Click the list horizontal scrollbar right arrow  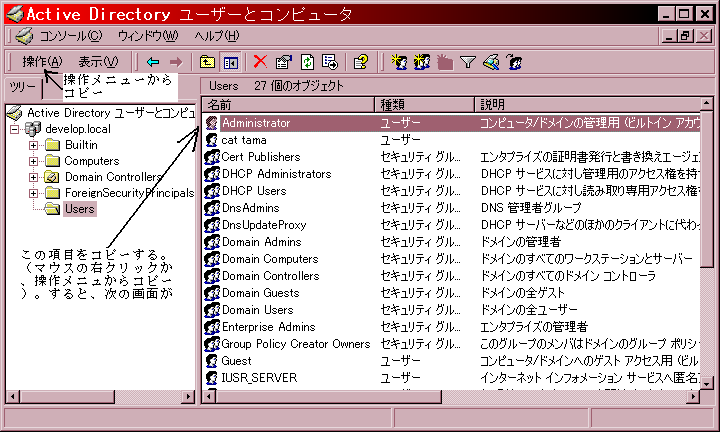pos(693,396)
